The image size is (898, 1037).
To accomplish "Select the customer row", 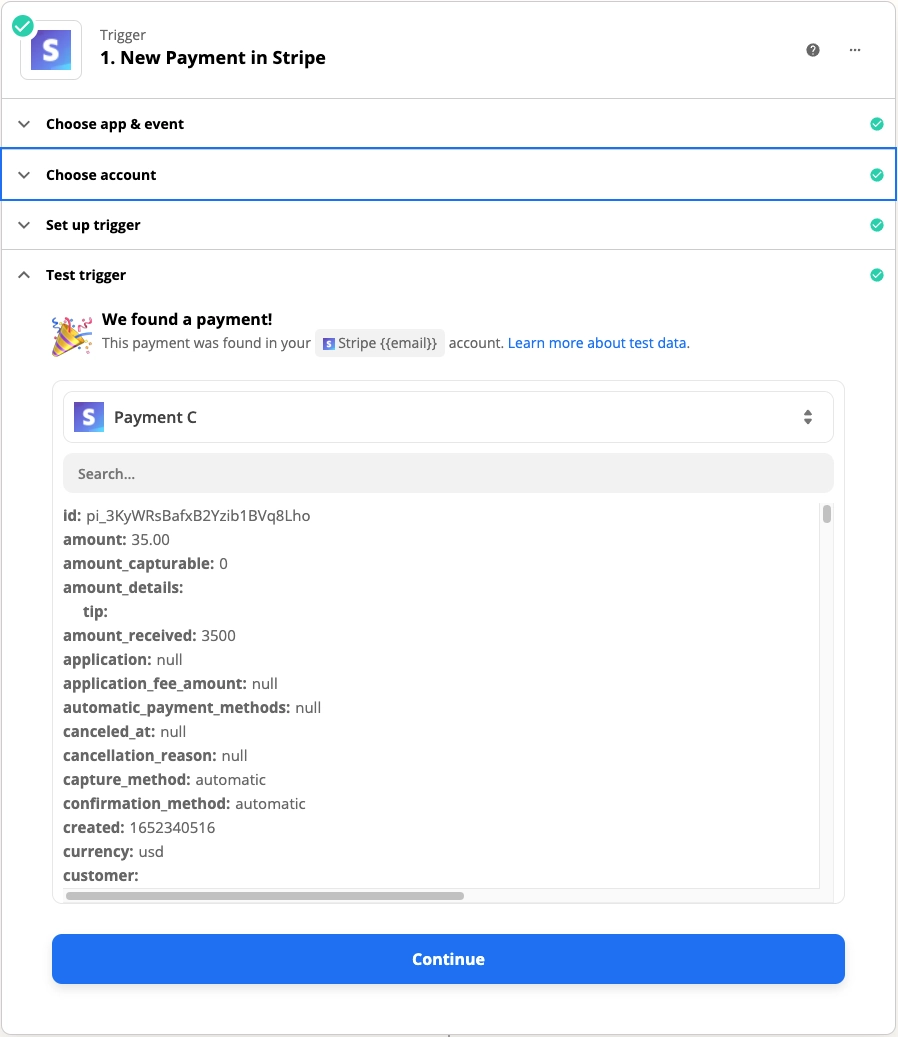I will [x=101, y=876].
